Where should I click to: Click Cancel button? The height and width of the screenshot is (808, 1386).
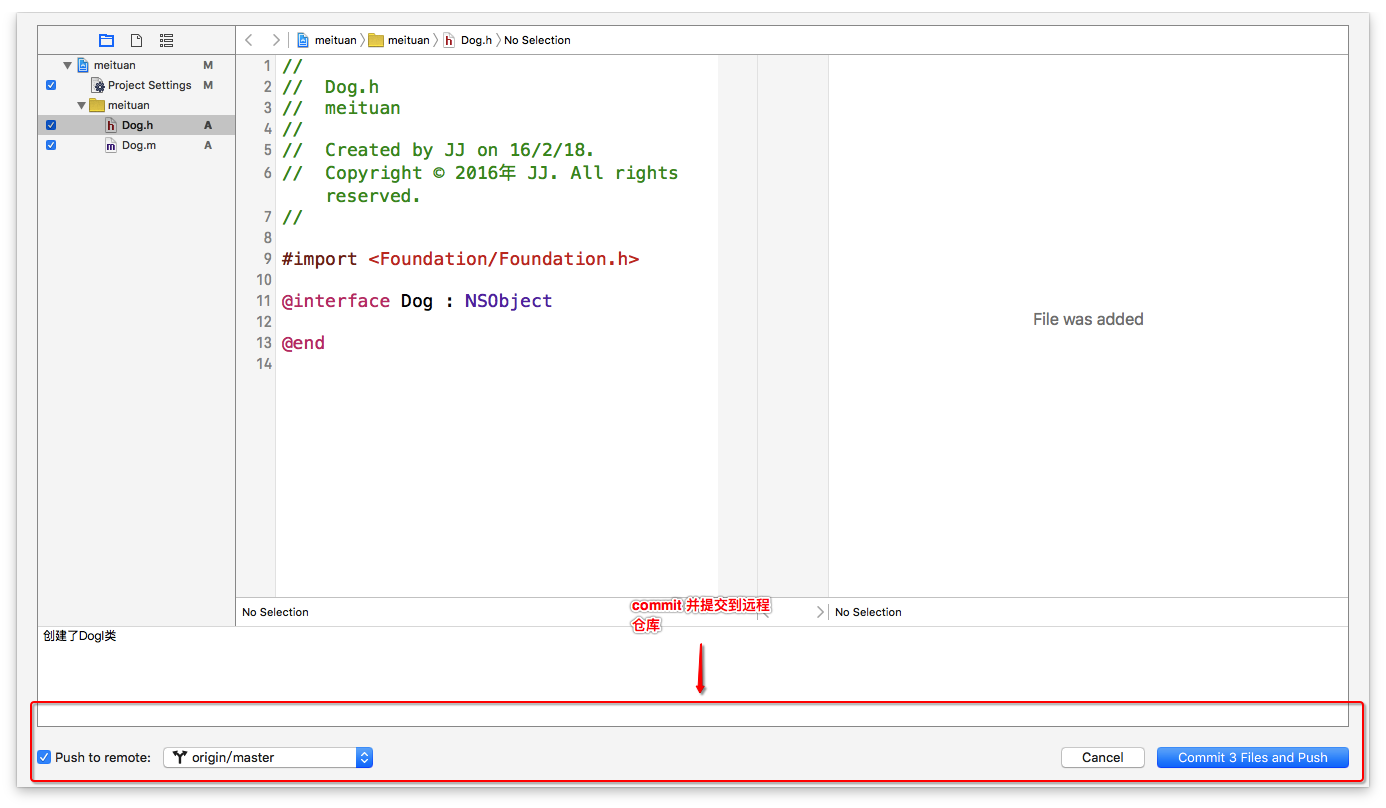point(1103,757)
